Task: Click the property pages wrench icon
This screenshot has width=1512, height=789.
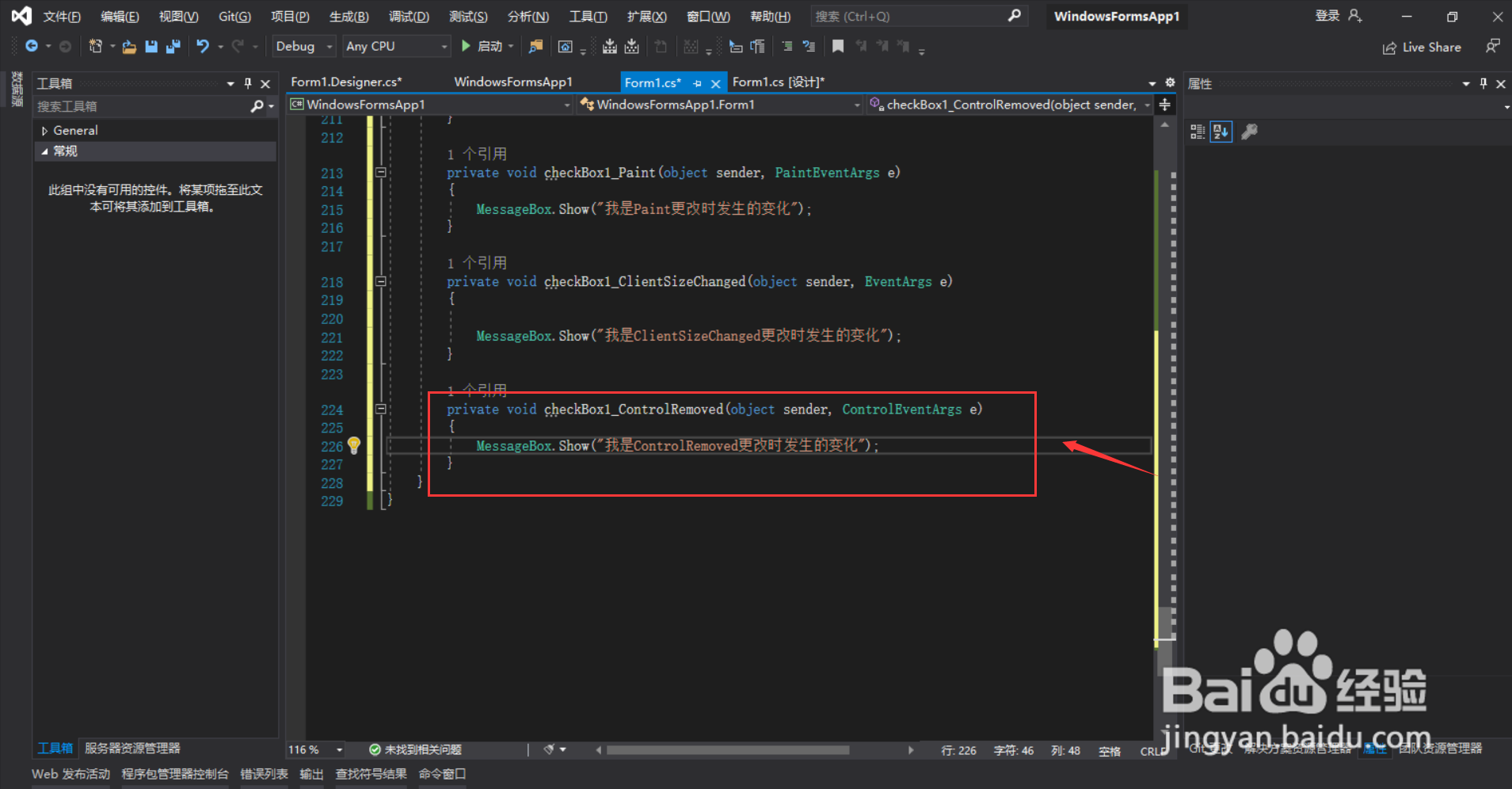Action: pos(1249,131)
